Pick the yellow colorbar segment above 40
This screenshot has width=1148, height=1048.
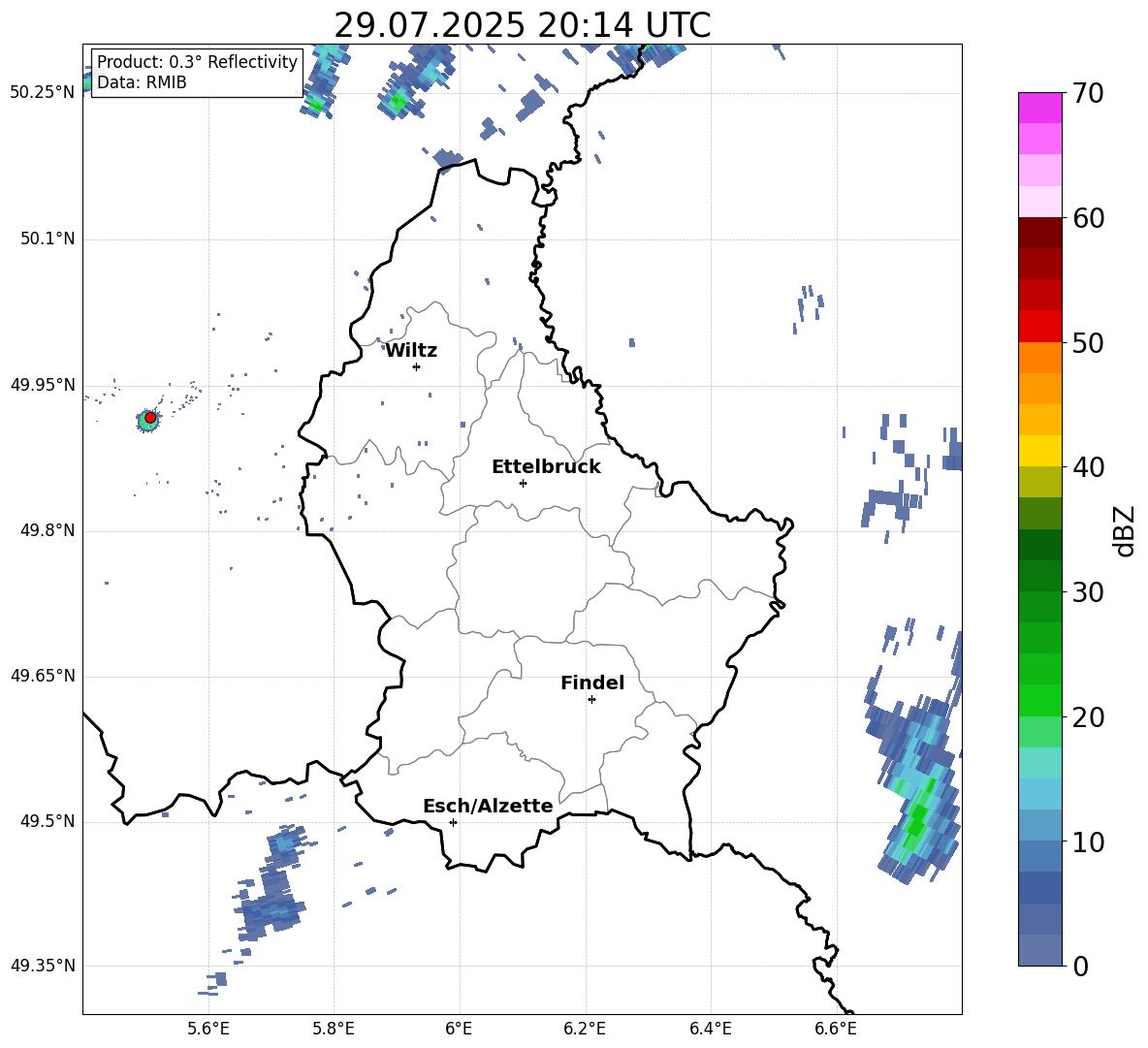(x=1039, y=451)
